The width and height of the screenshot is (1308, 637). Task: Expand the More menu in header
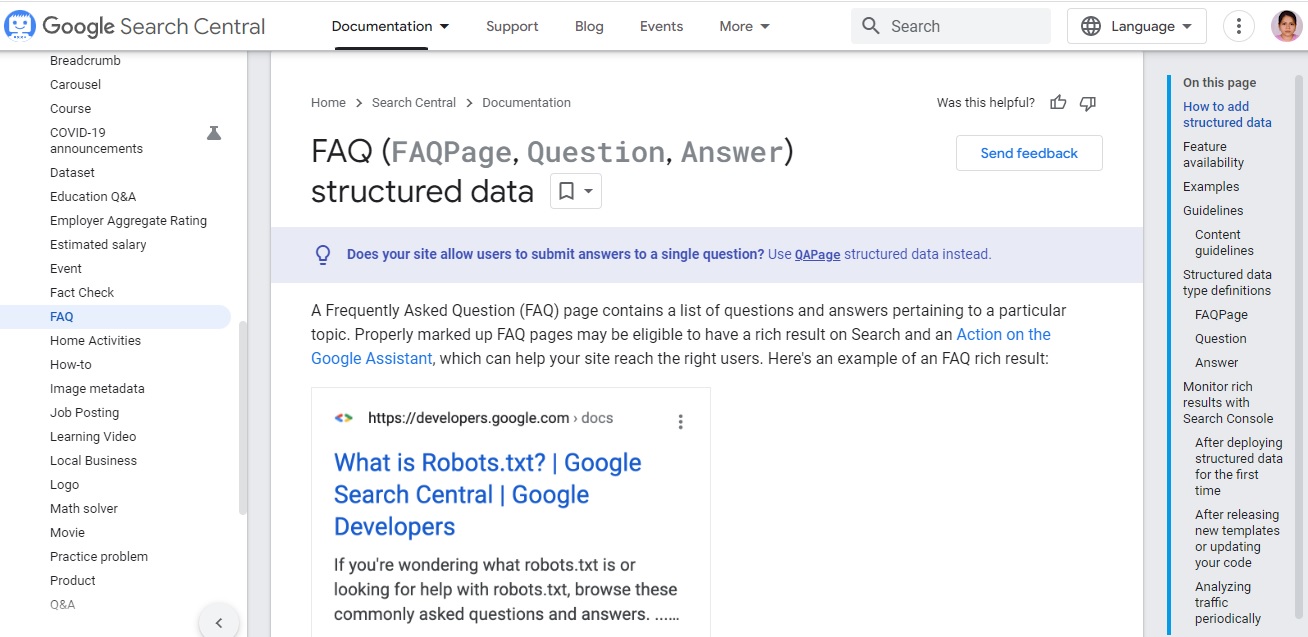pyautogui.click(x=745, y=26)
